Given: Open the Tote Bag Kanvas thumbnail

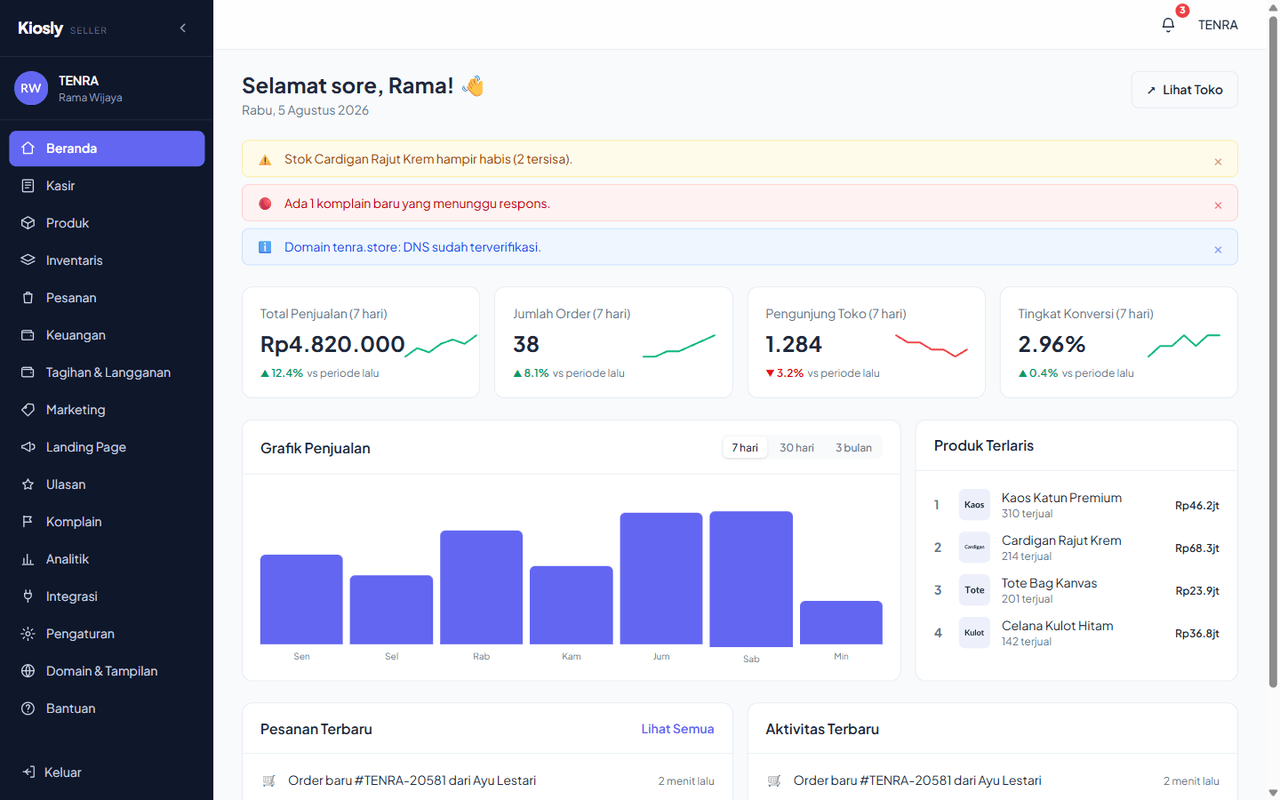Looking at the screenshot, I should pyautogui.click(x=974, y=590).
